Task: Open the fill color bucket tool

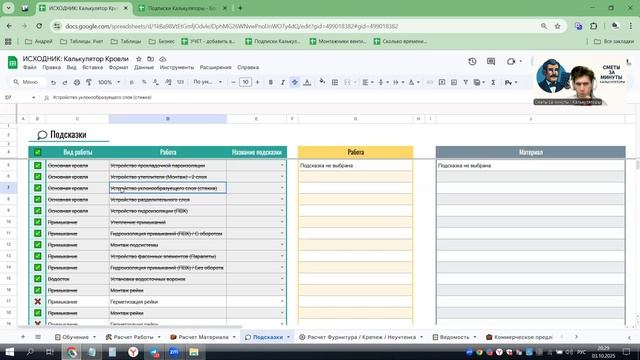Action: coord(322,82)
